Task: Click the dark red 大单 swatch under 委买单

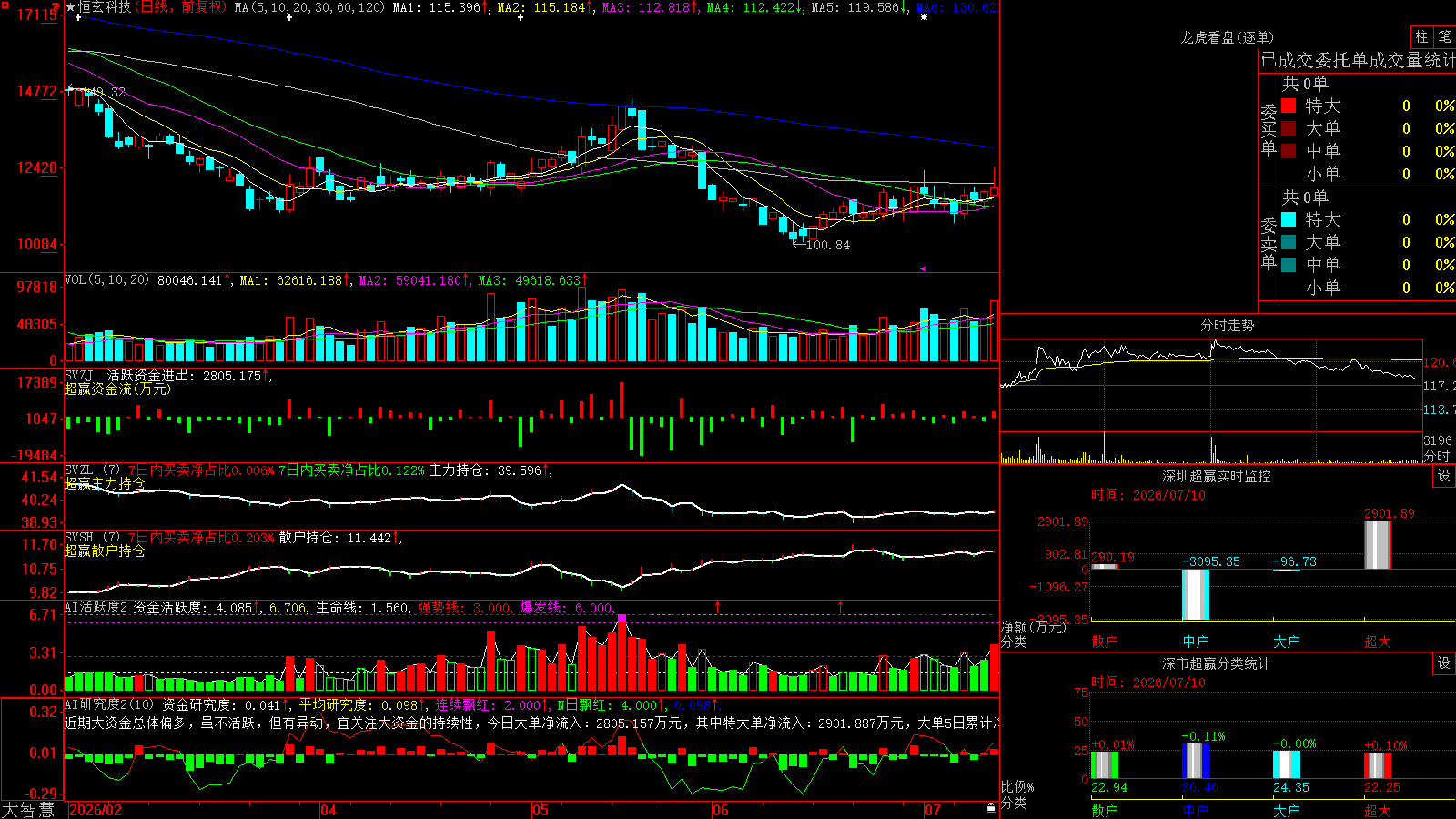Action: tap(1289, 128)
